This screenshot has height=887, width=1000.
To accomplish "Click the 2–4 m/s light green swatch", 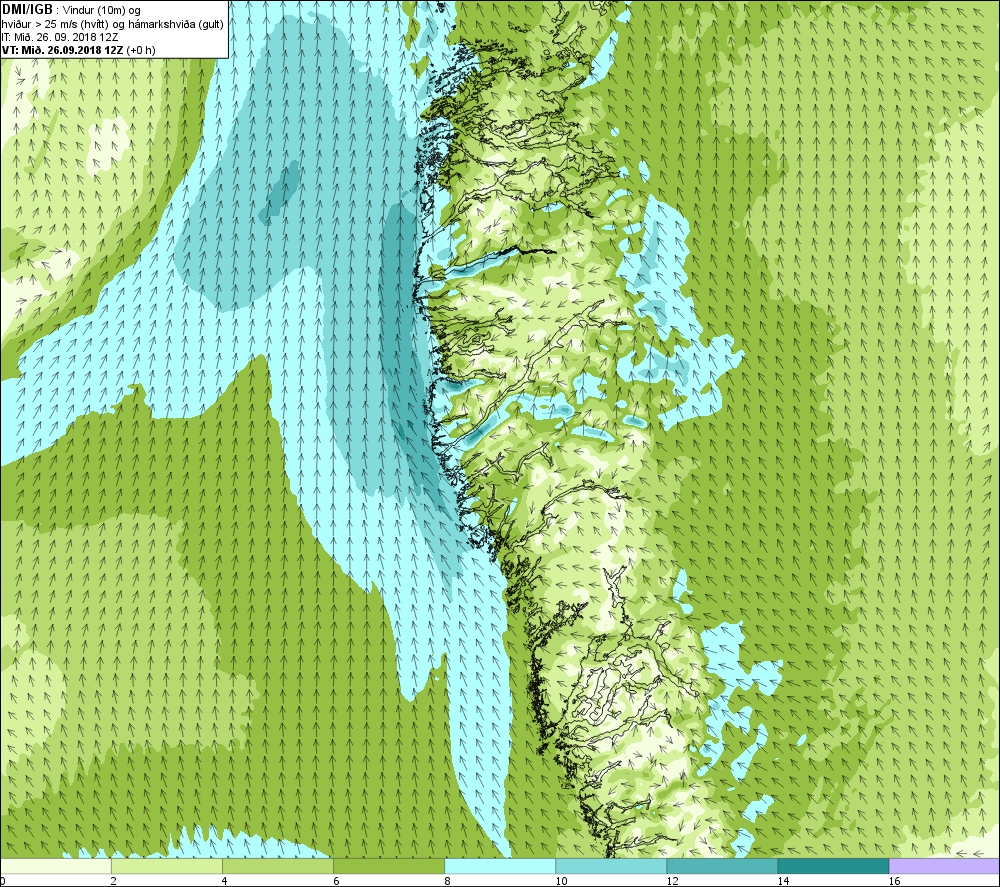I will point(166,866).
